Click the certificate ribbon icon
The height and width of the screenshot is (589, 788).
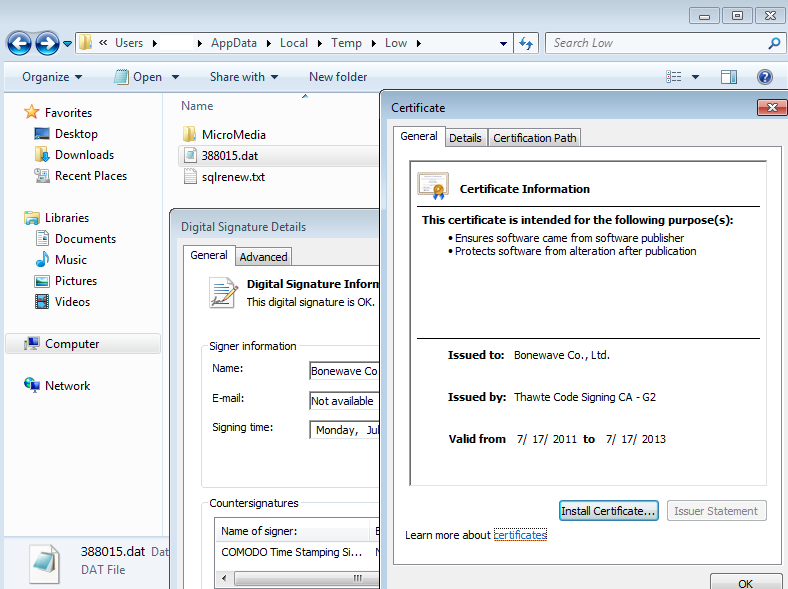[433, 186]
